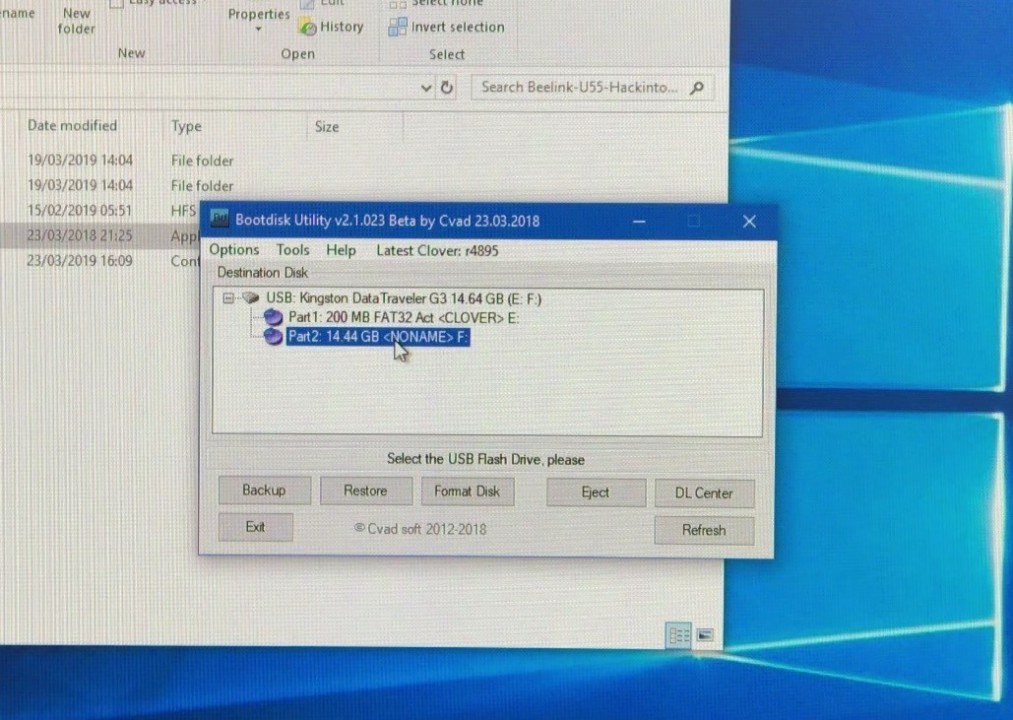Open the Explorer address bar history dropdown
Image resolution: width=1013 pixels, height=720 pixels.
click(x=426, y=87)
